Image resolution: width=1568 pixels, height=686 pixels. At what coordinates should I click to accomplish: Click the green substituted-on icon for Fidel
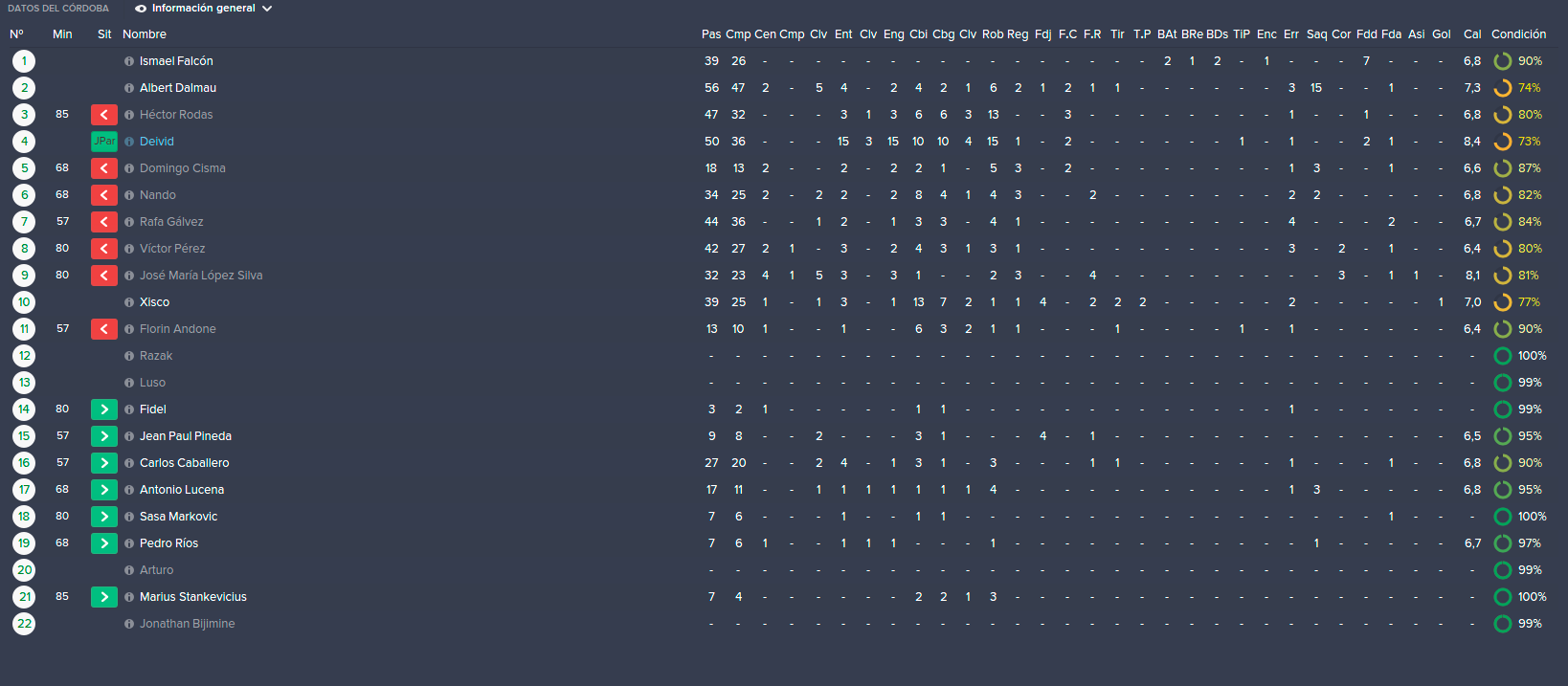104,409
